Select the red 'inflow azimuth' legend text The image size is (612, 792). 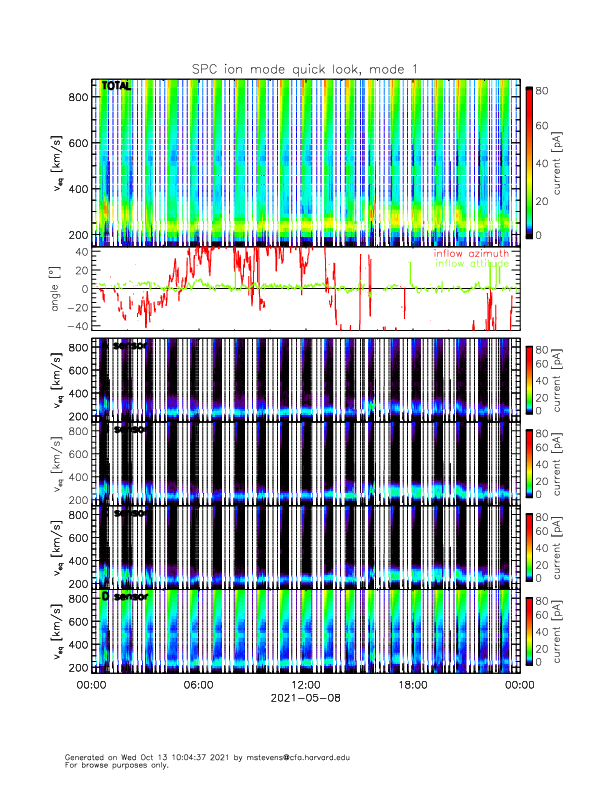tap(470, 254)
